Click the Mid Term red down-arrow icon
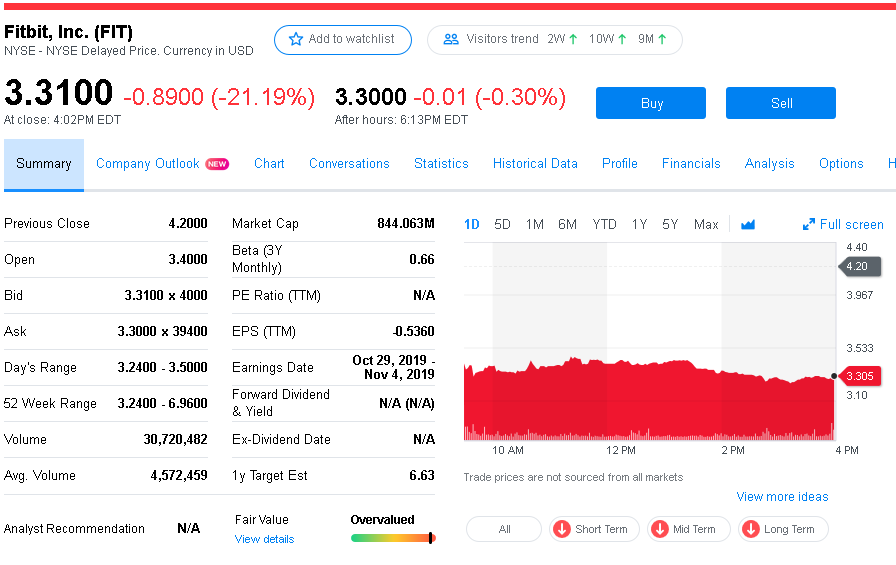Image resolution: width=896 pixels, height=565 pixels. click(660, 529)
